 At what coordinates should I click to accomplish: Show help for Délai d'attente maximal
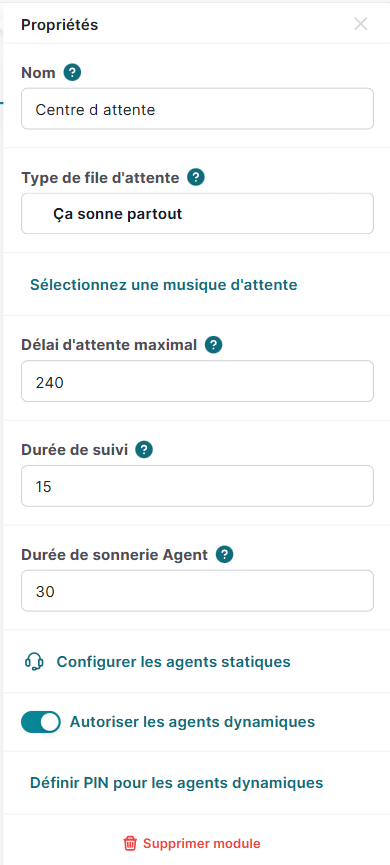click(x=213, y=345)
